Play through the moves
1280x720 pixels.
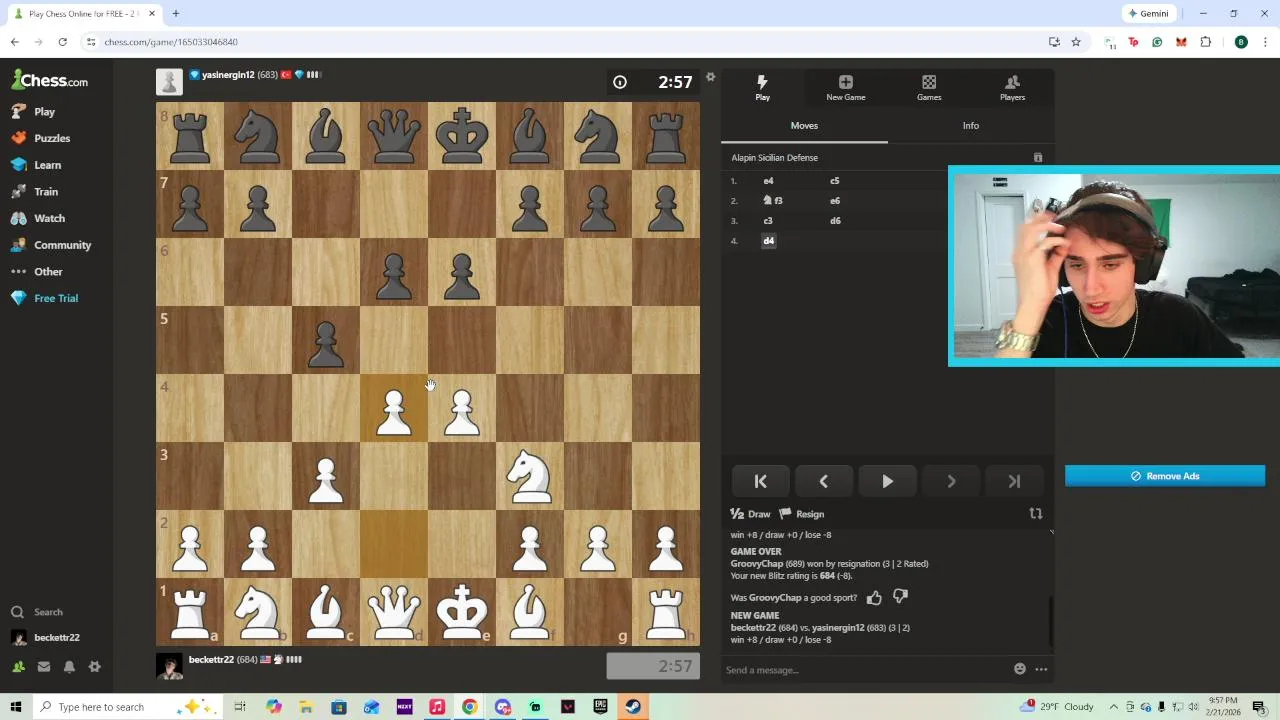tap(888, 482)
